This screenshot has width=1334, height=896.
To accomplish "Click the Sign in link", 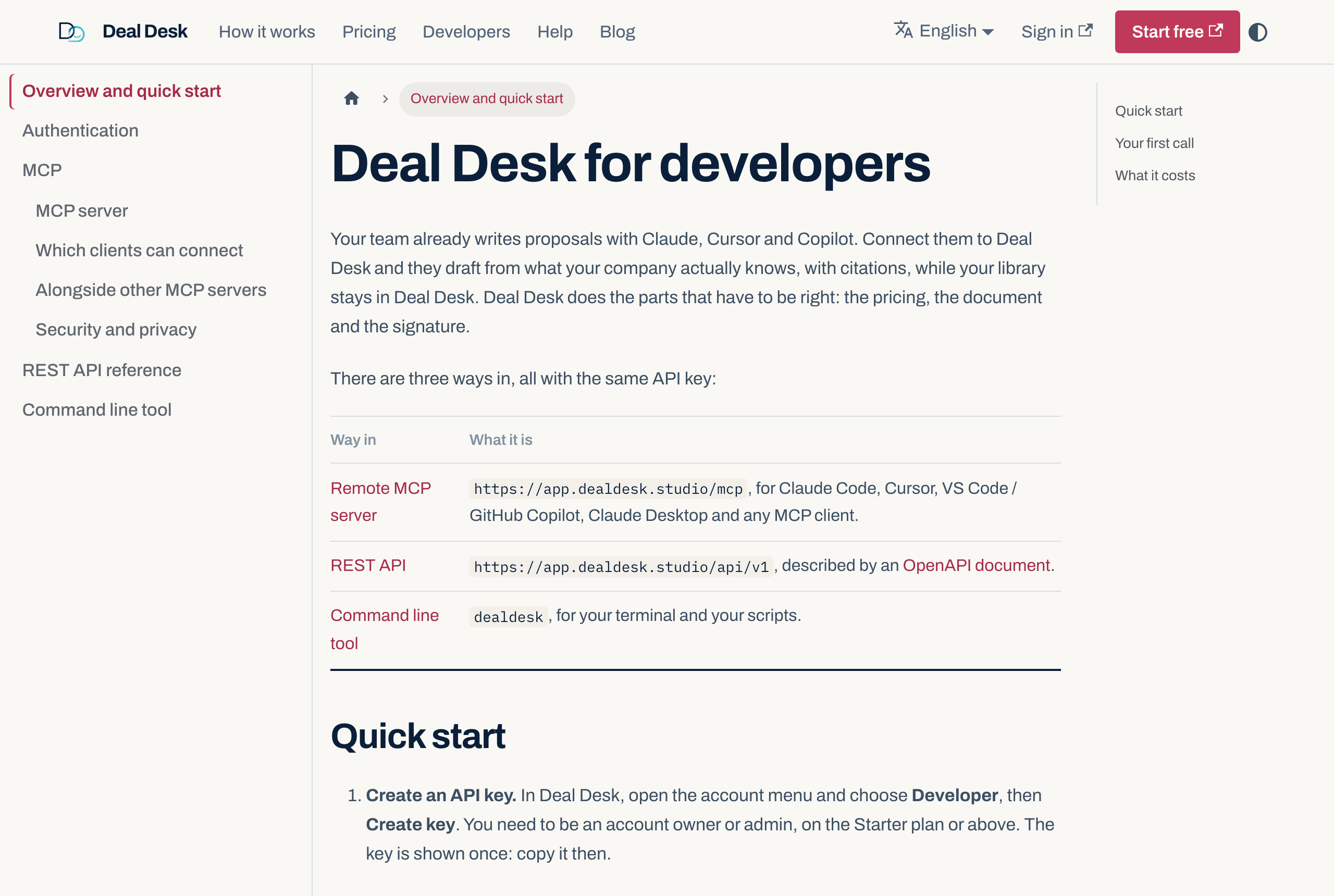I will (x=1057, y=31).
